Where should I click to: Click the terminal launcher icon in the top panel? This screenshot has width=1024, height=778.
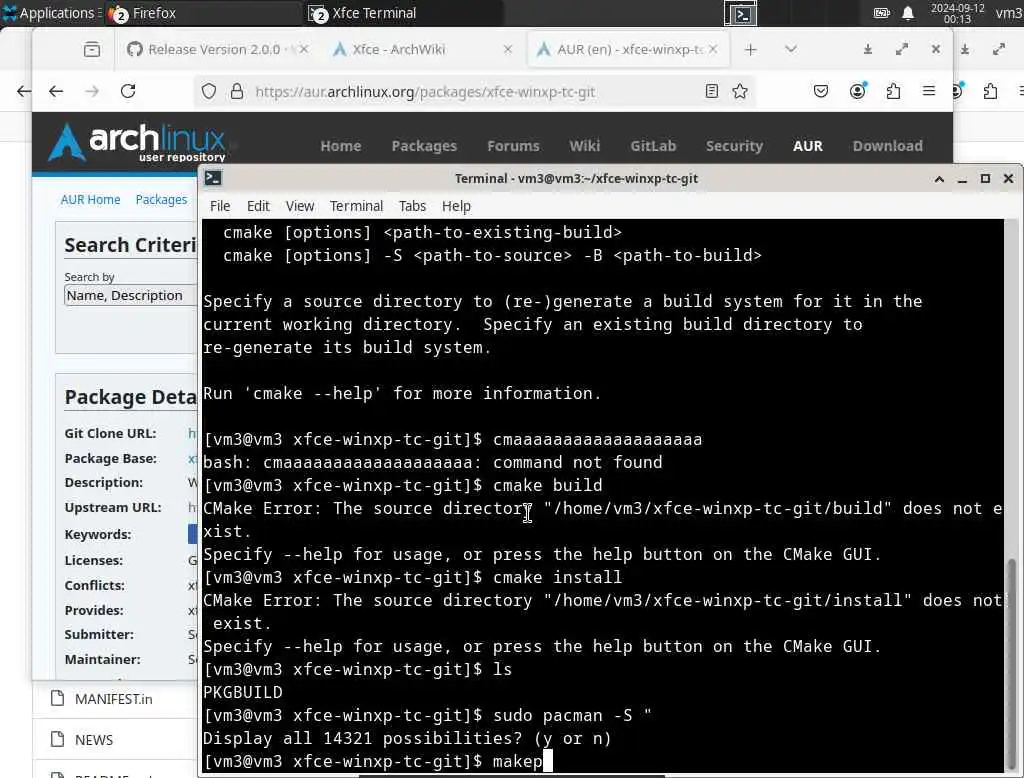pyautogui.click(x=741, y=13)
